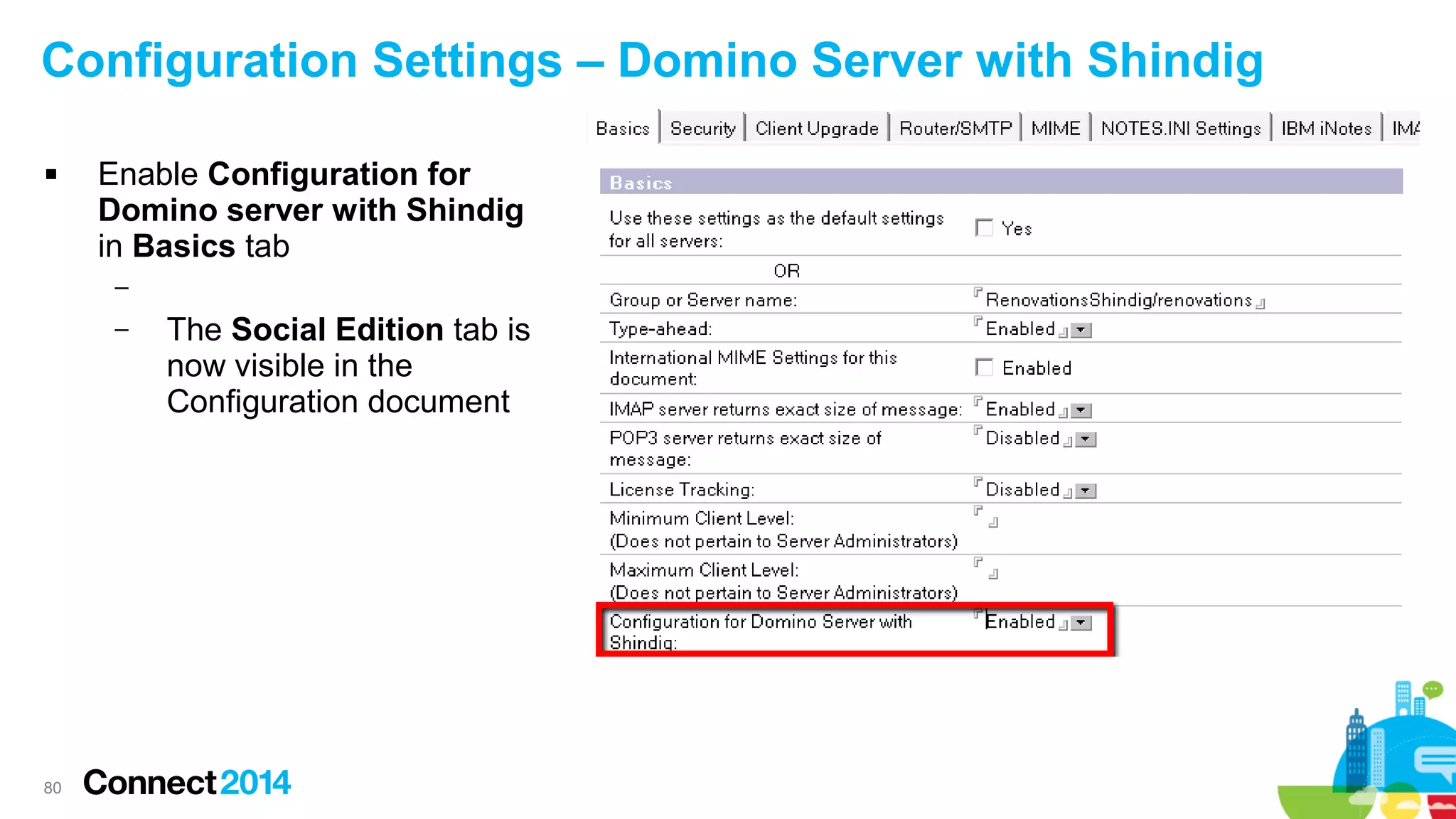Click the Type-ahead Enabled value

[1020, 328]
